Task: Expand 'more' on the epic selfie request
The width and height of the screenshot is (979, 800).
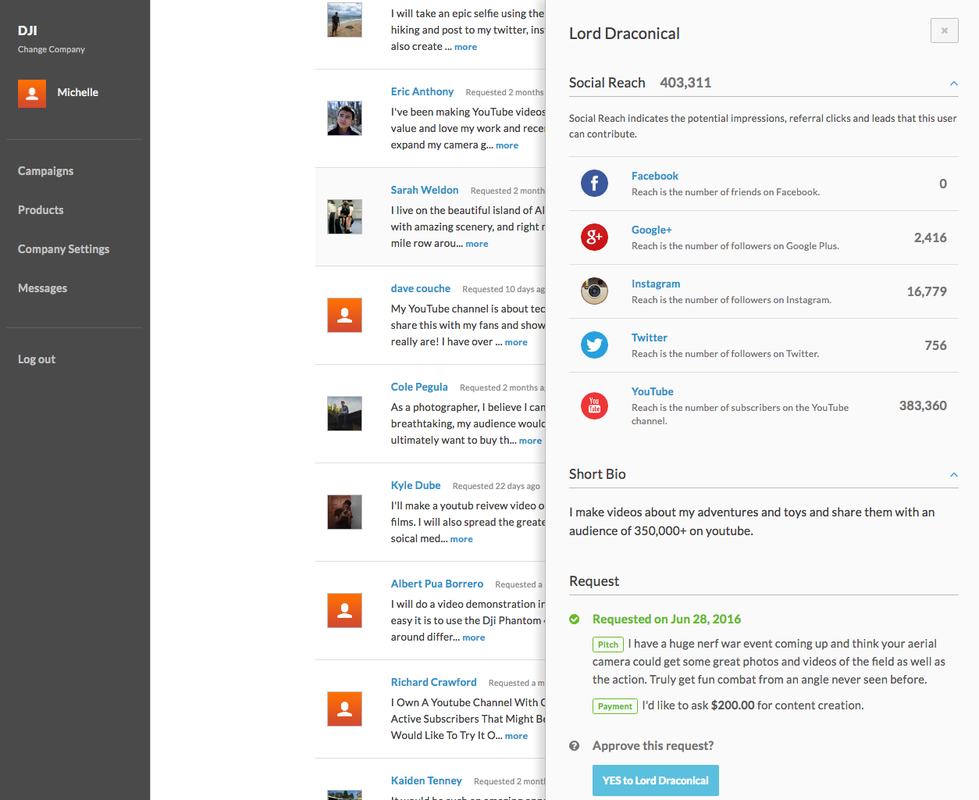Action: click(465, 47)
